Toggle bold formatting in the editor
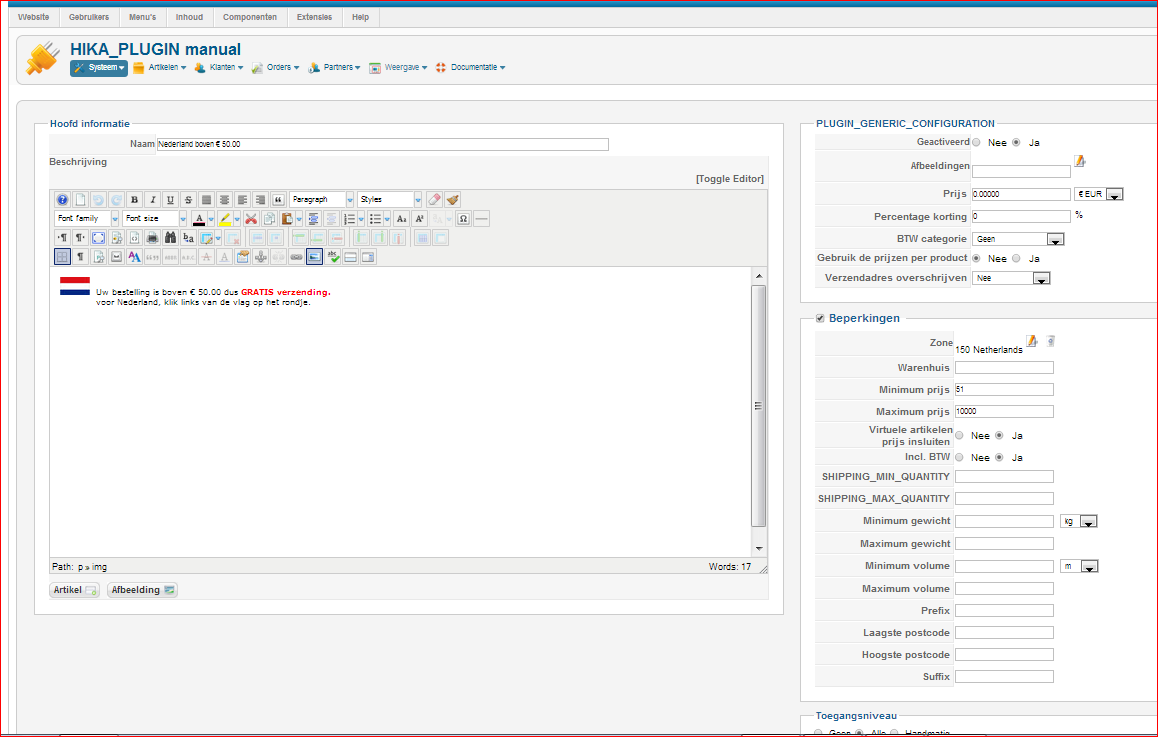The width and height of the screenshot is (1158, 737). point(134,200)
